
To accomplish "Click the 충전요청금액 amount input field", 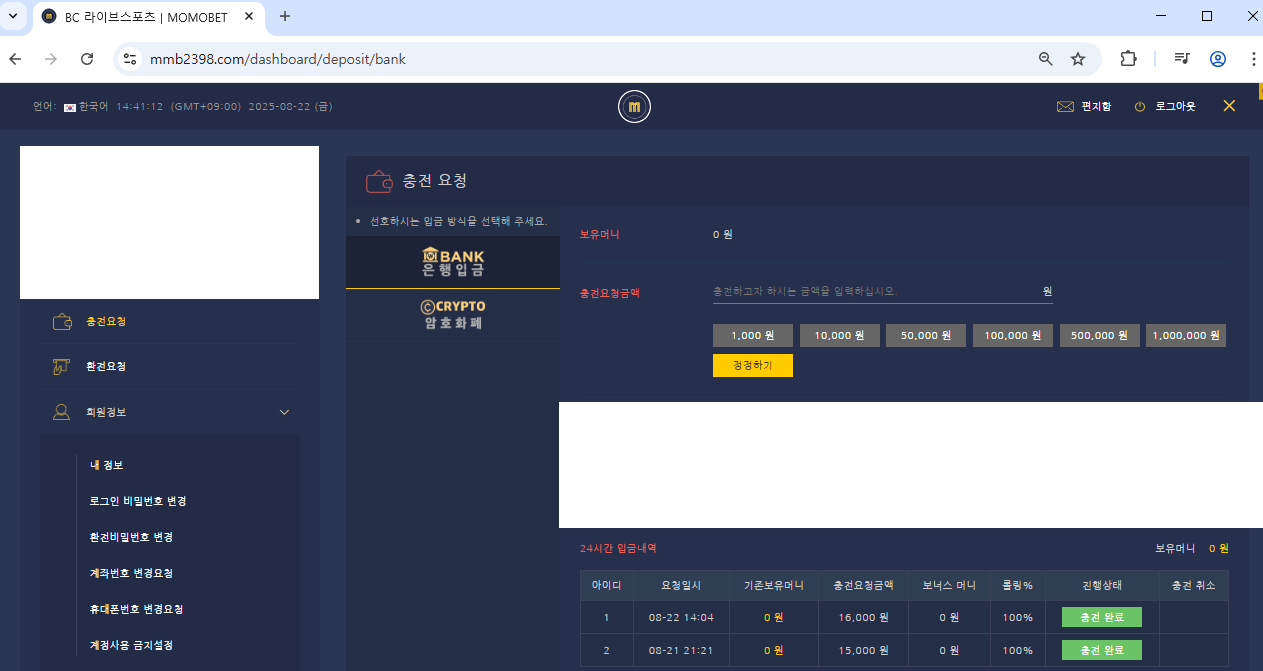I will pyautogui.click(x=870, y=291).
